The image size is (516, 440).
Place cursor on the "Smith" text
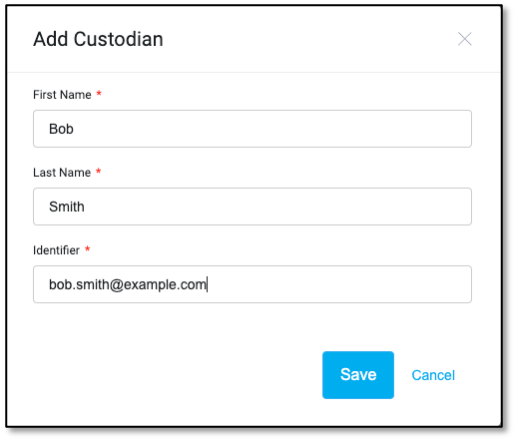coord(67,207)
